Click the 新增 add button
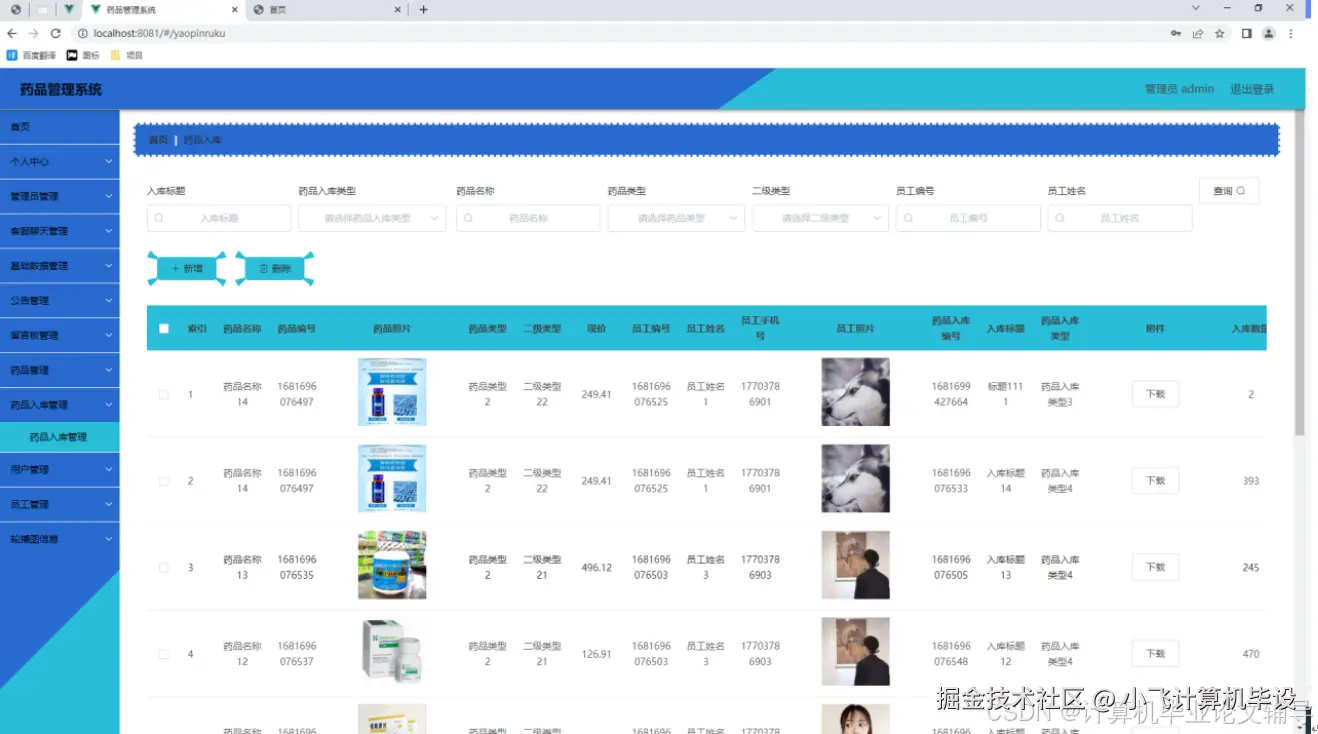1318x734 pixels. [x=187, y=268]
